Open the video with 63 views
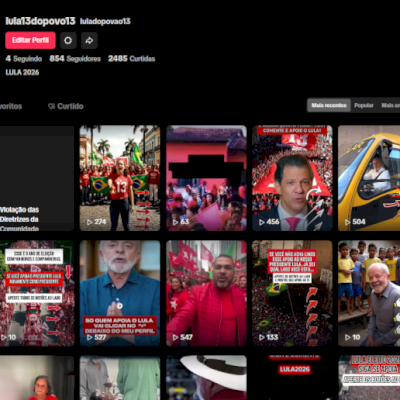The height and width of the screenshot is (400, 400). pyautogui.click(x=206, y=178)
